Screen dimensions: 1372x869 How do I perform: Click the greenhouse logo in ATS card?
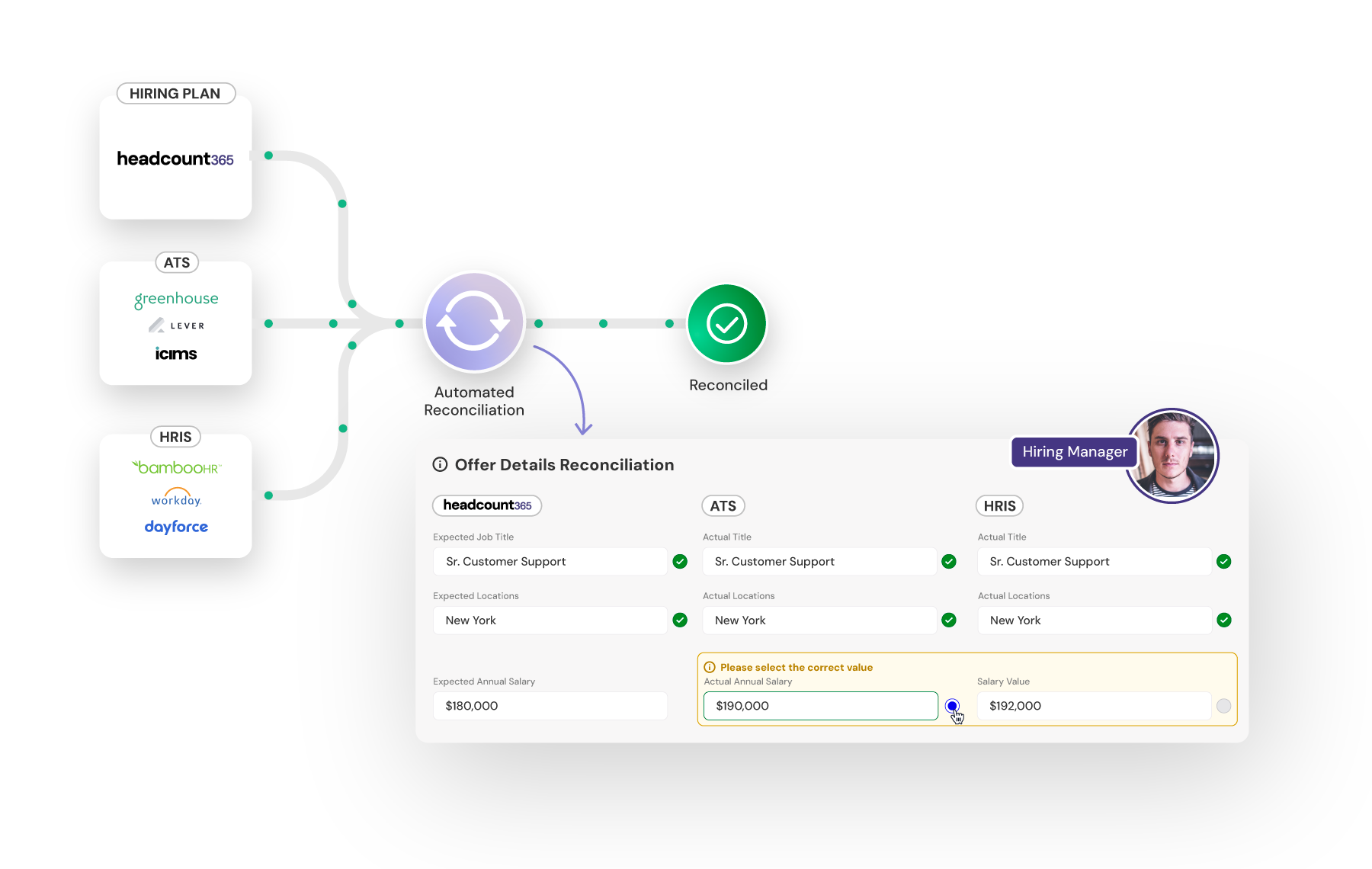tap(176, 299)
